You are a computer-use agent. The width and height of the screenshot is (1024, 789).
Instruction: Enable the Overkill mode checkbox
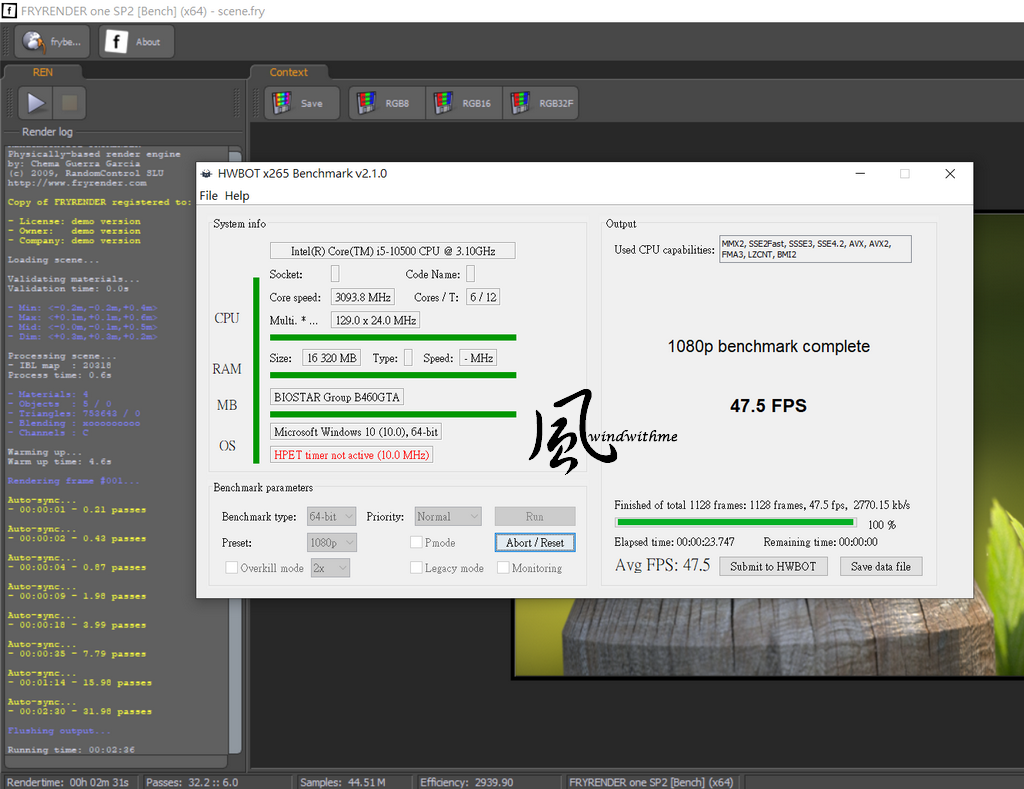231,568
